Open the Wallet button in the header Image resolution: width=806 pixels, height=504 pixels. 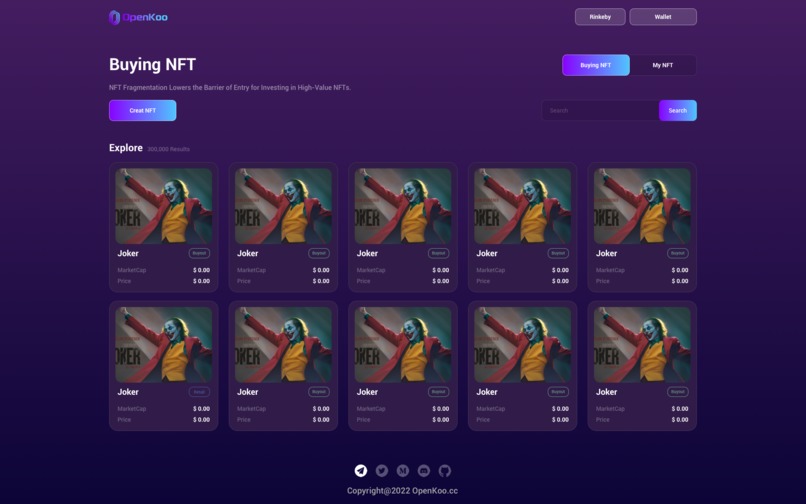point(663,17)
